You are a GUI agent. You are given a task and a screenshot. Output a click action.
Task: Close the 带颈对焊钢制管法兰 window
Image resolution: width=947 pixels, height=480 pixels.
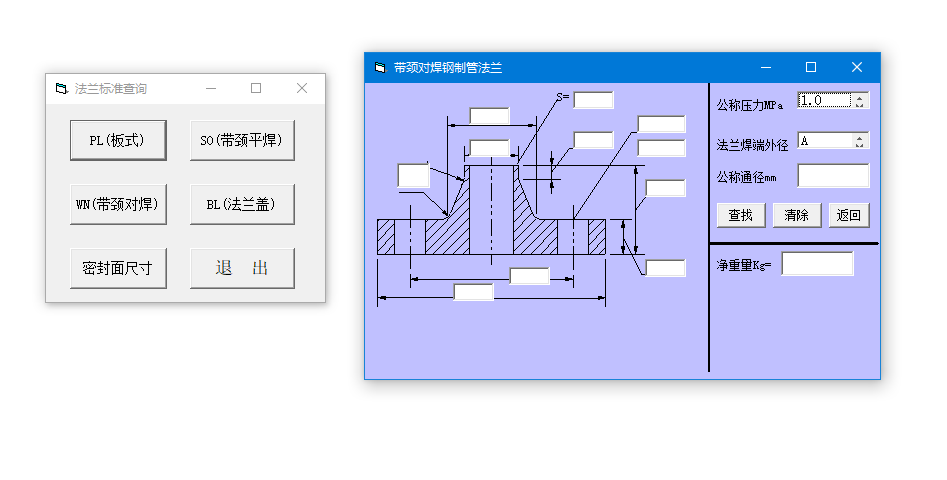(x=856, y=68)
